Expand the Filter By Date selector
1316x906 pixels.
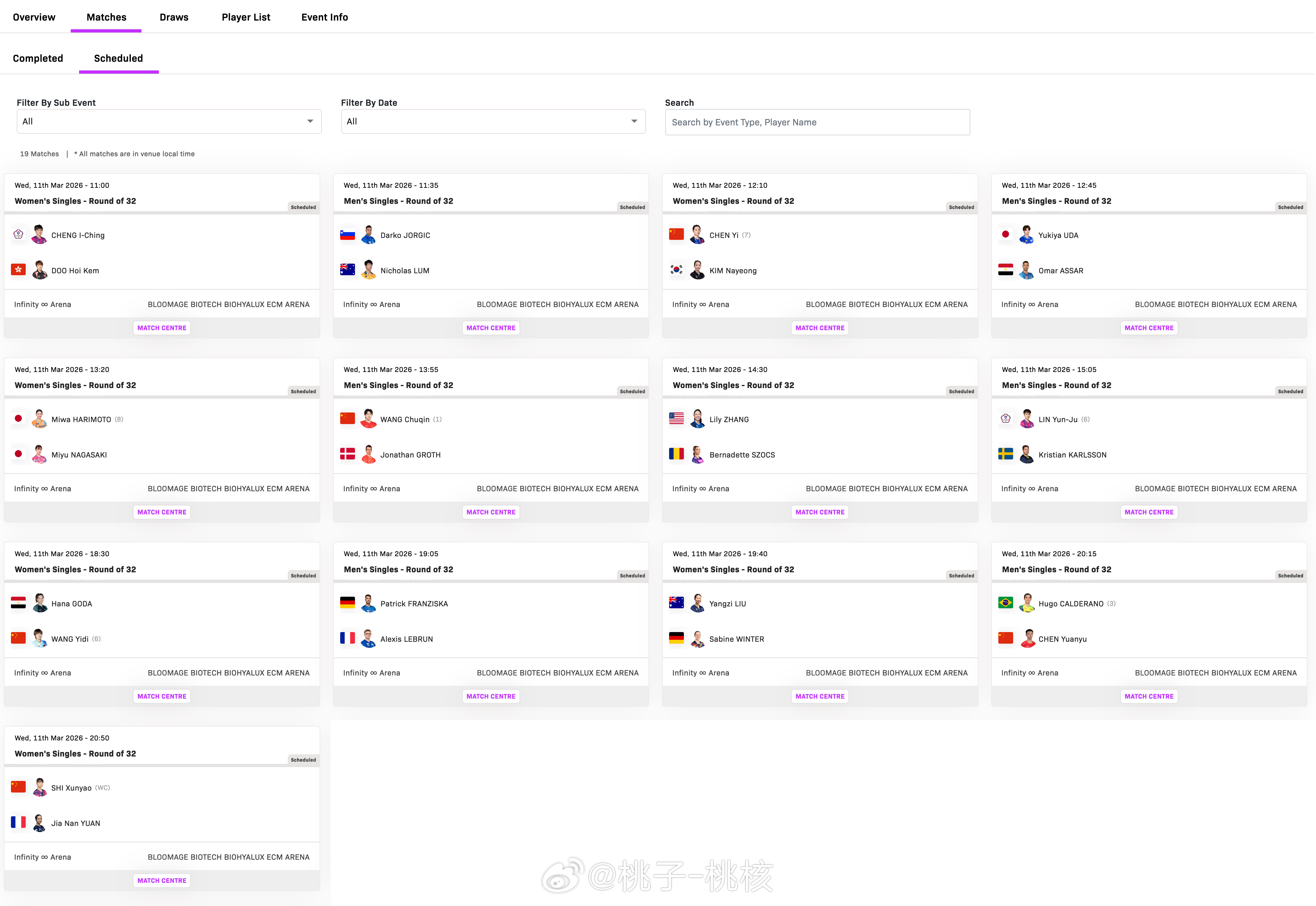pyautogui.click(x=493, y=121)
